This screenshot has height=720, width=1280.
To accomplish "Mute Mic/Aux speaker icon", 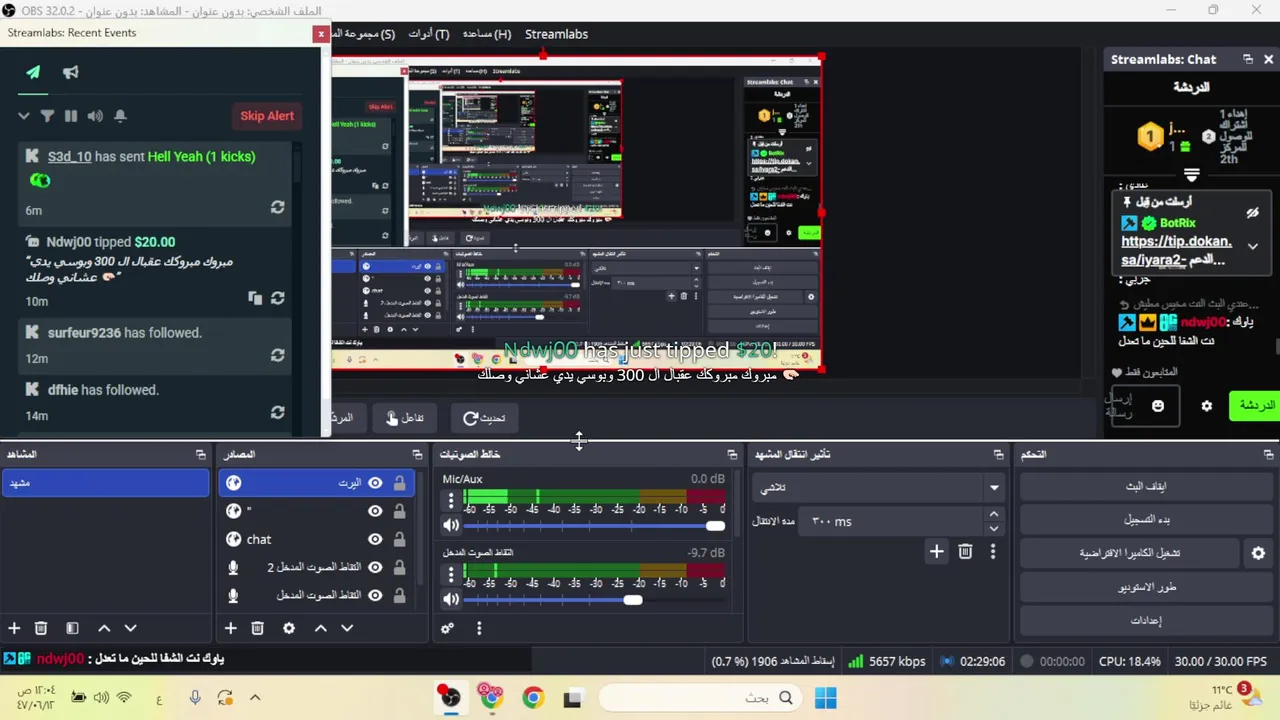I will pyautogui.click(x=451, y=525).
